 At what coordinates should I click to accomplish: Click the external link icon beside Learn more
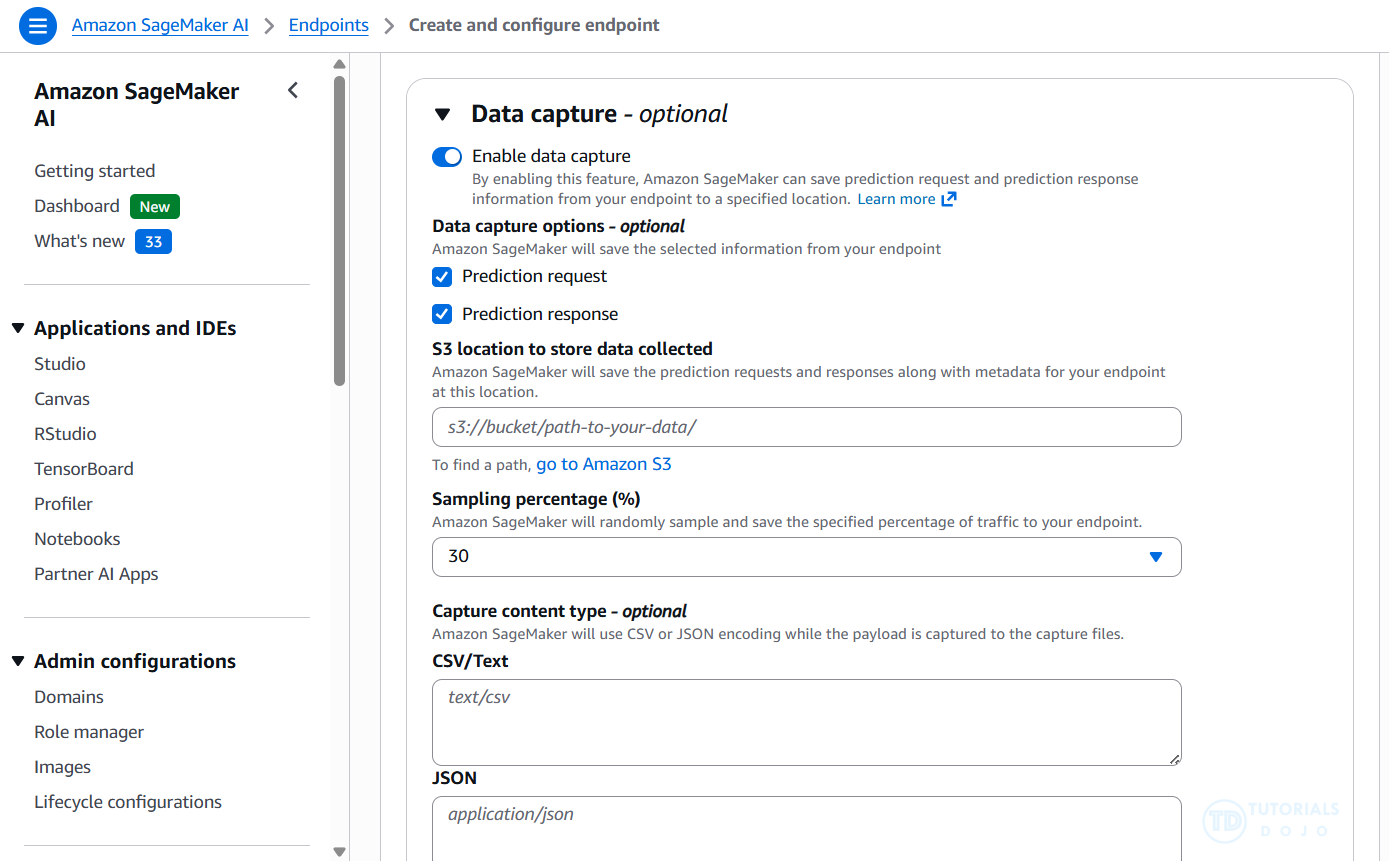coord(949,199)
